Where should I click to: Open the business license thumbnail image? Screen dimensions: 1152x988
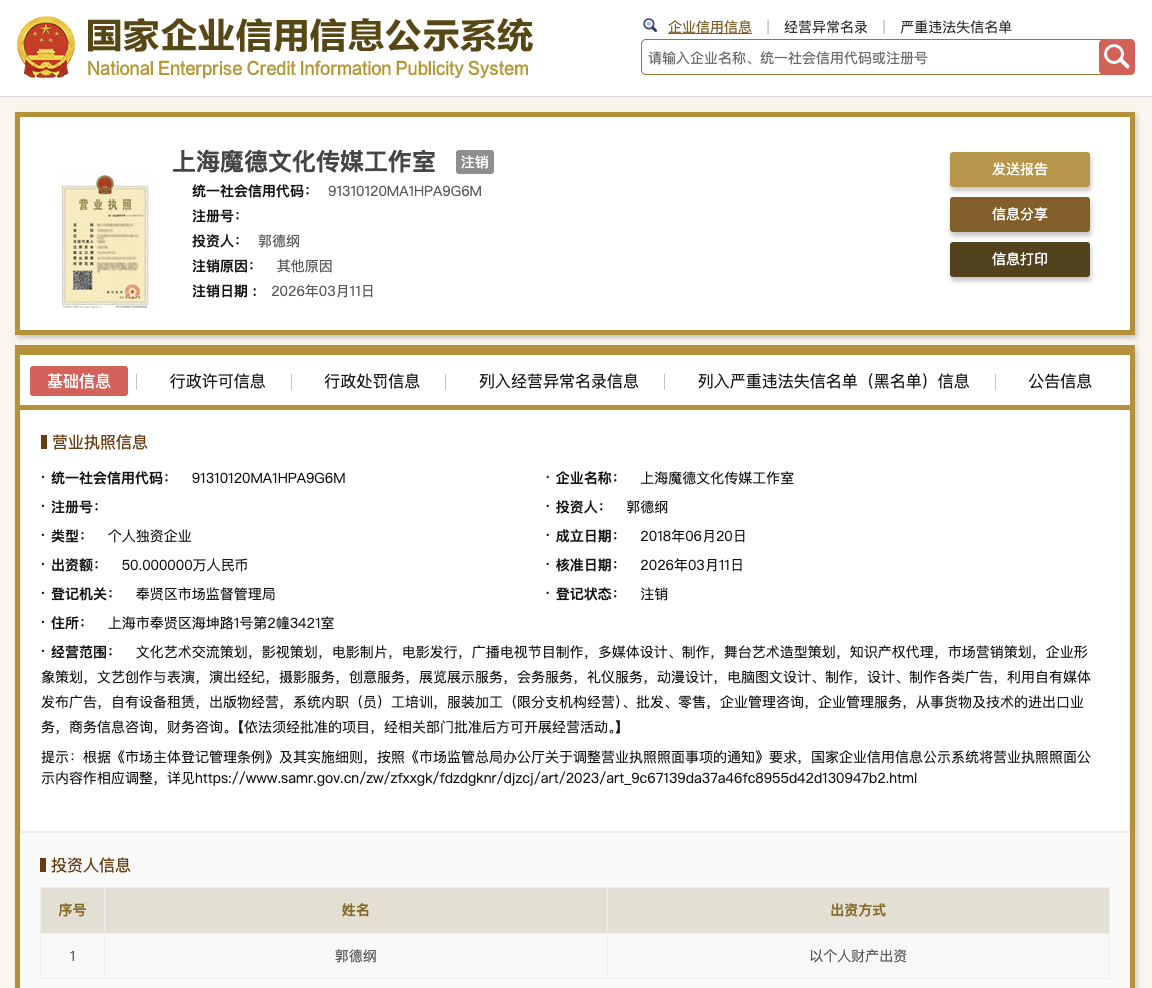click(x=105, y=242)
